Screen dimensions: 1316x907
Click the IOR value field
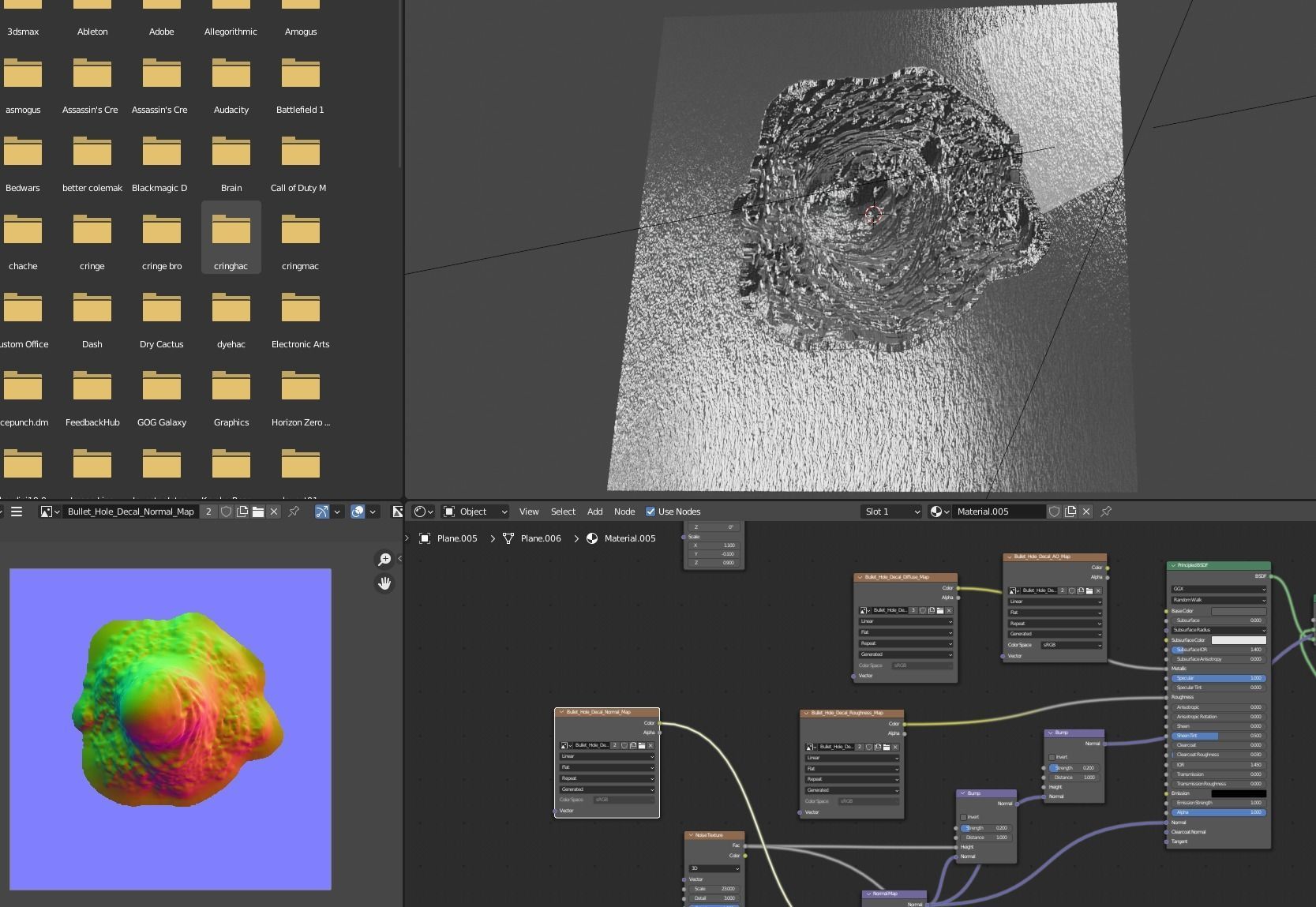(x=1219, y=765)
